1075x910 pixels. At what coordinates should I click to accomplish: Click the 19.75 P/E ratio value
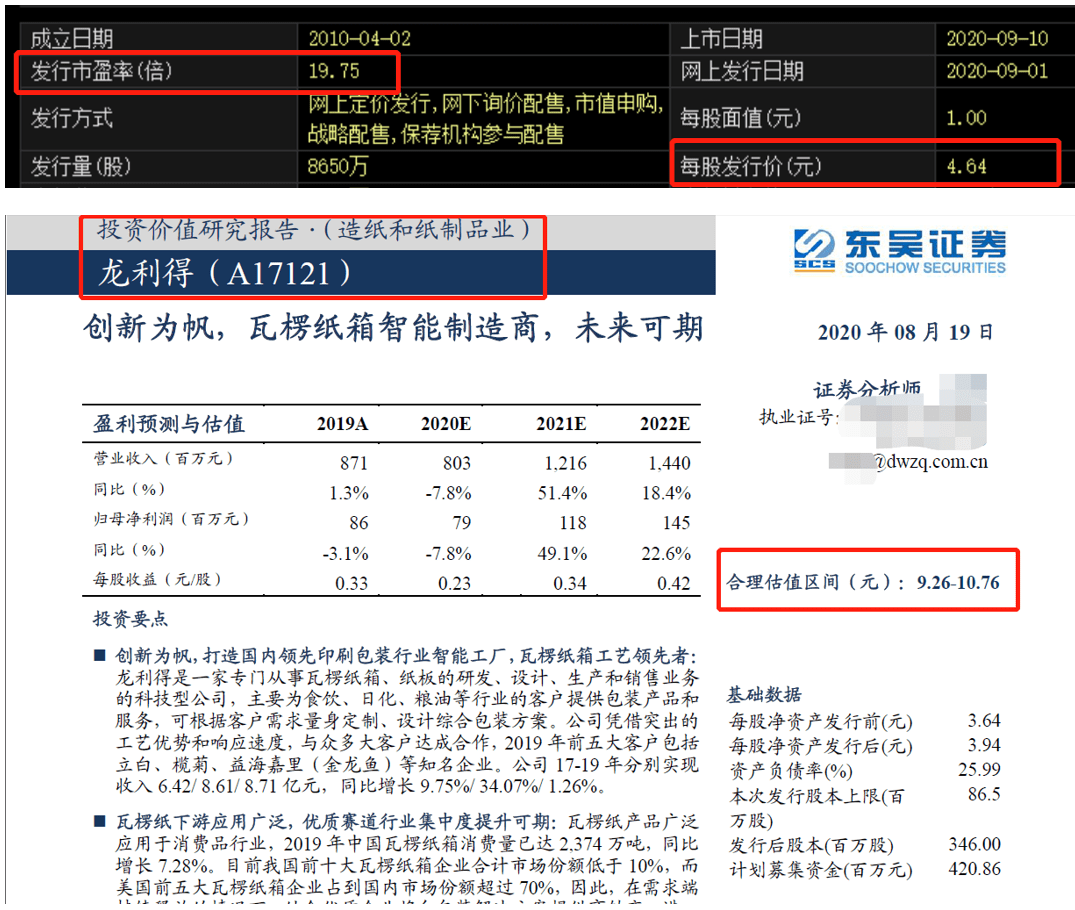(x=334, y=71)
